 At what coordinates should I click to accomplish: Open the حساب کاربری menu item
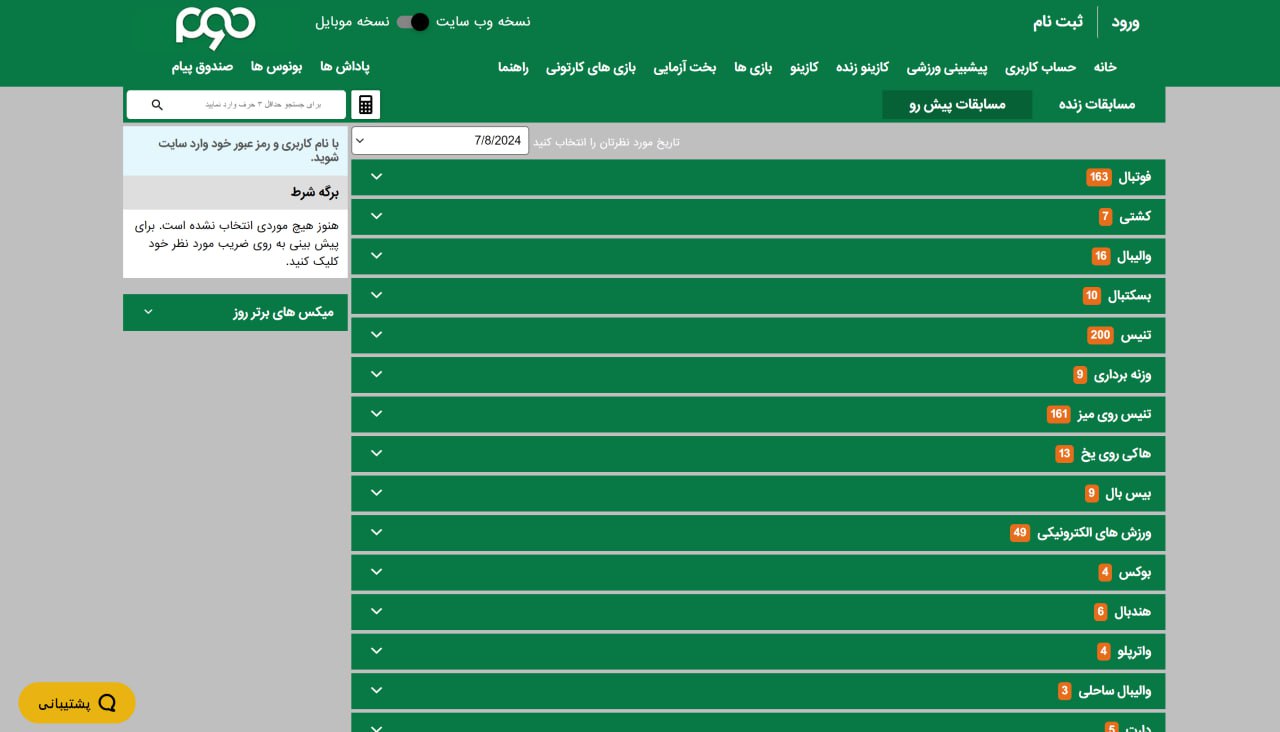point(1041,67)
